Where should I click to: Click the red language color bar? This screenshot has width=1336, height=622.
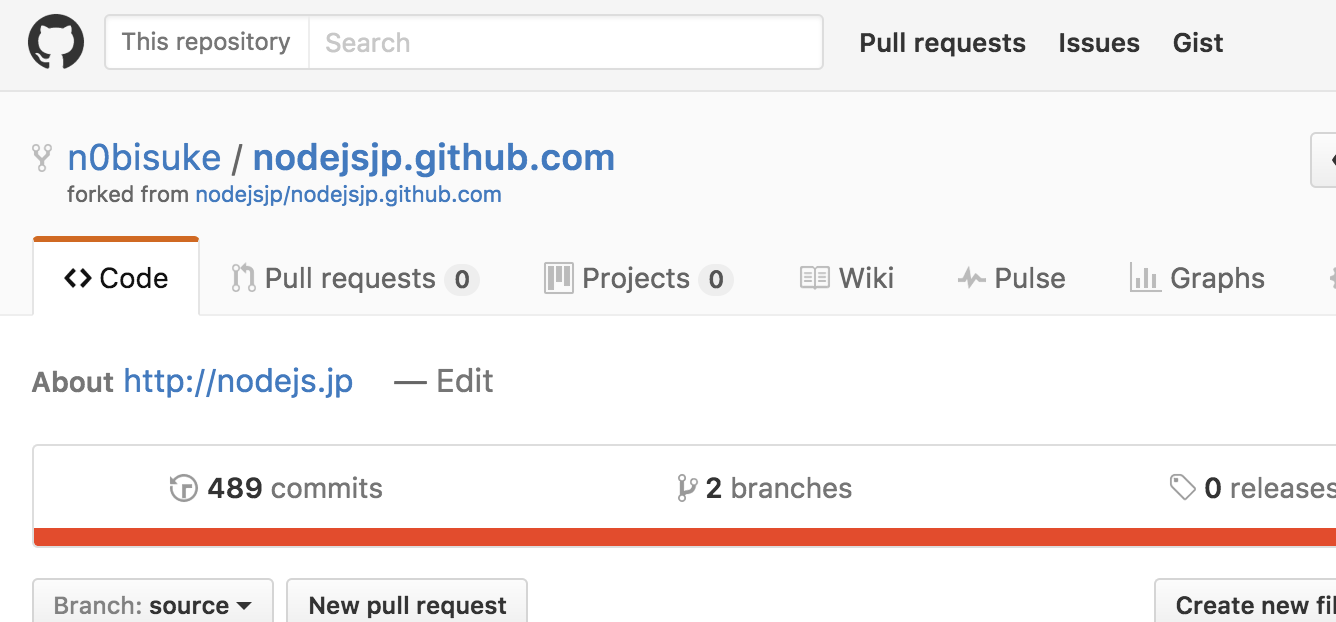pyautogui.click(x=685, y=537)
